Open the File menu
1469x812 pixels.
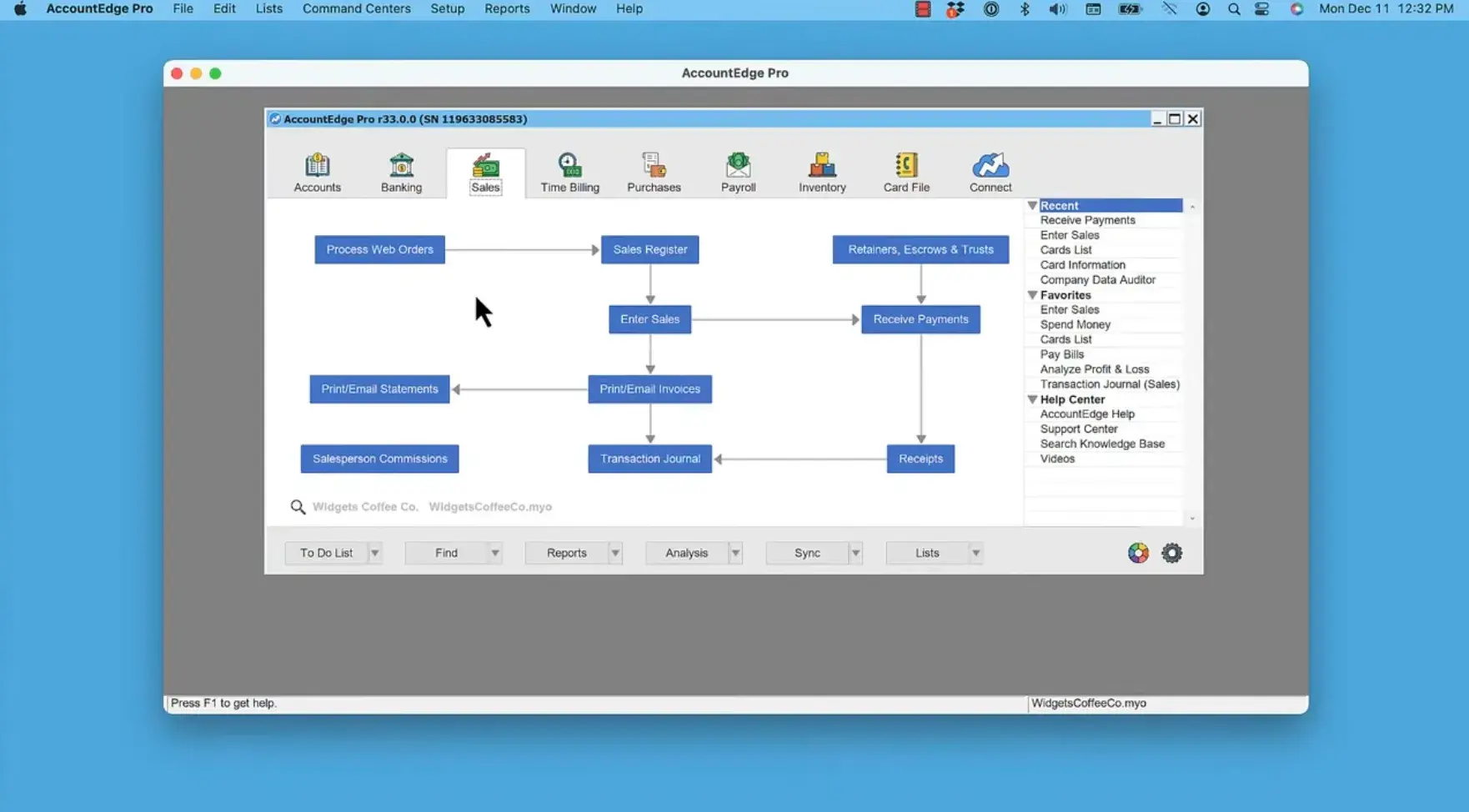point(183,8)
